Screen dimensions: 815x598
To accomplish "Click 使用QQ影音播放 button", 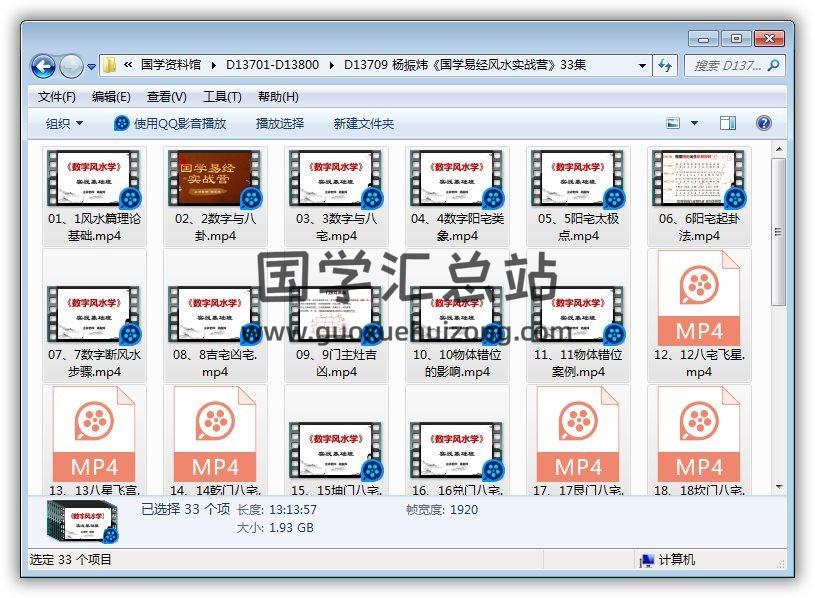I will (x=170, y=123).
